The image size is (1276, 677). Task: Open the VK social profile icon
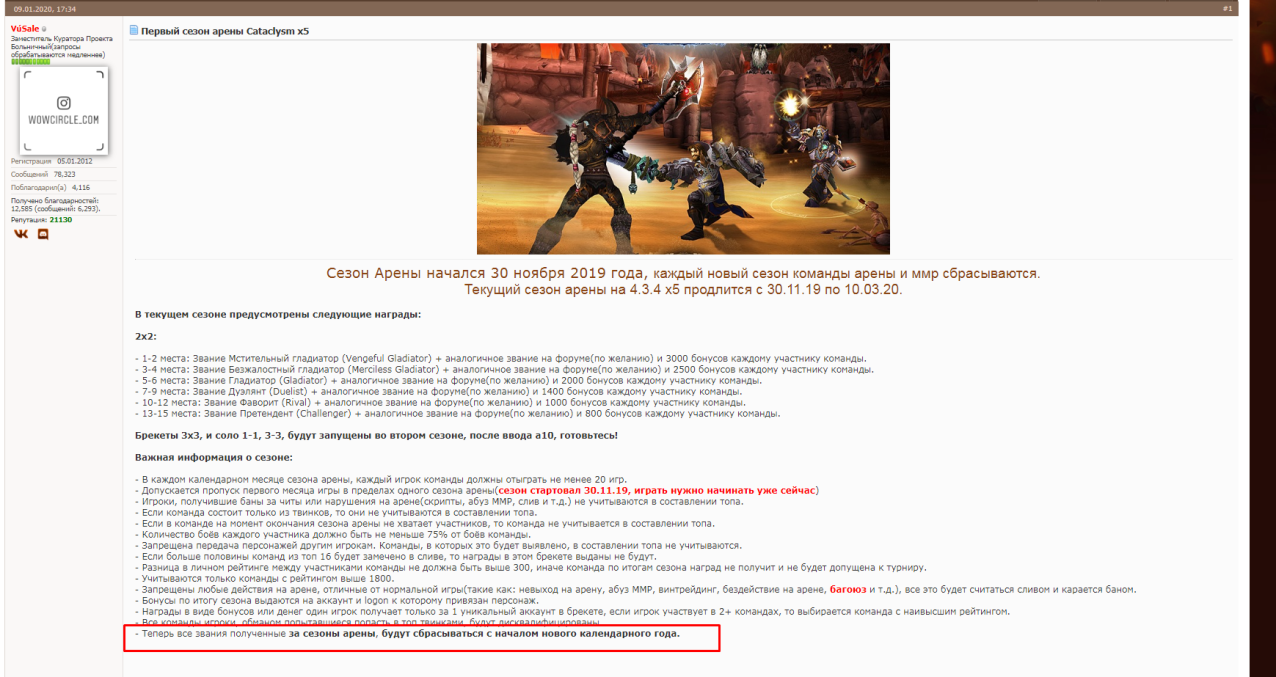click(x=21, y=234)
